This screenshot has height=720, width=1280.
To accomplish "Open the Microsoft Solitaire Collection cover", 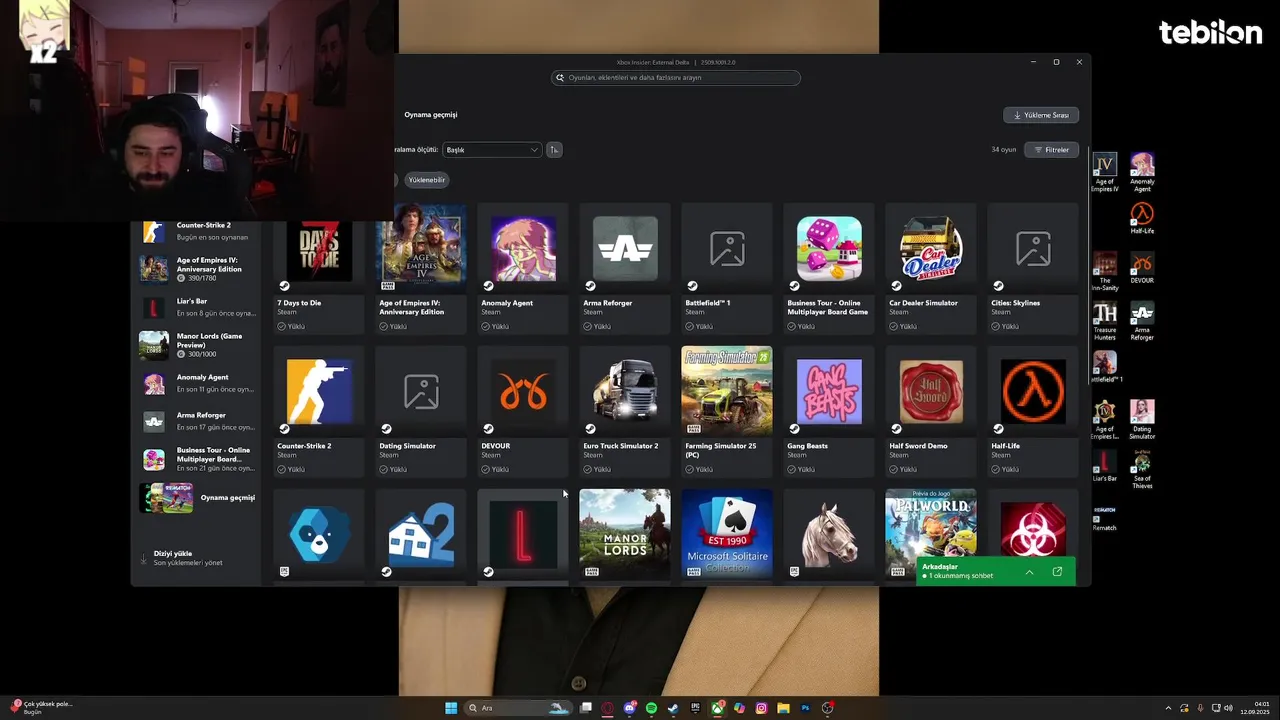I will click(x=727, y=534).
